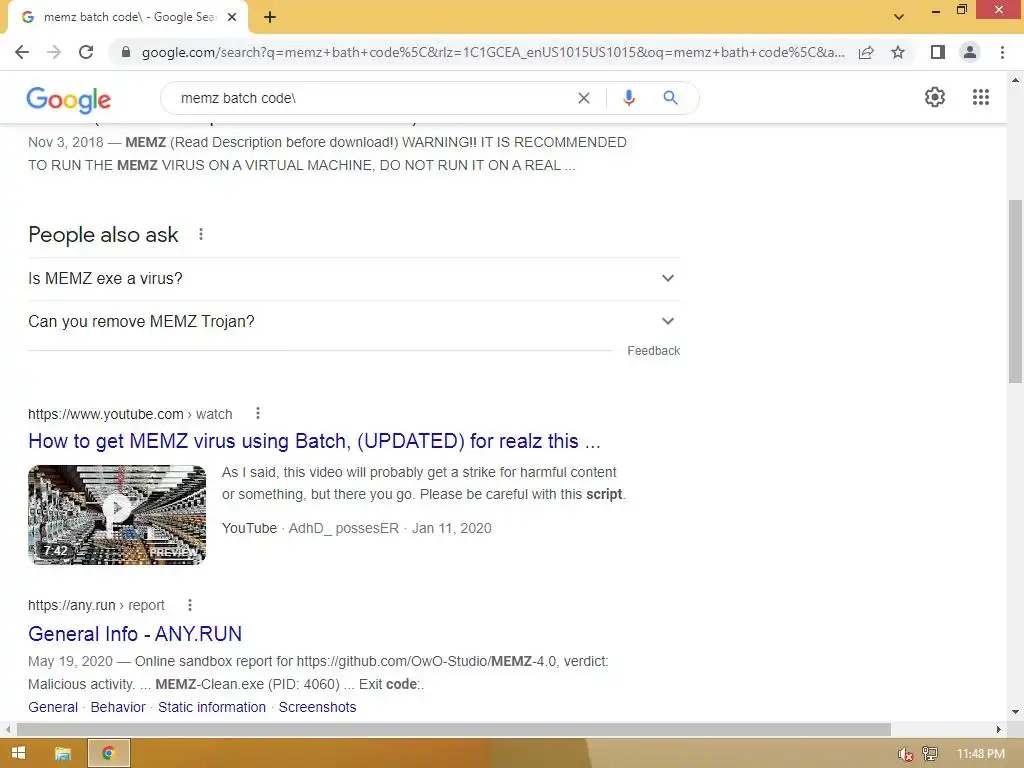Select the memz batch code Google Search tab
The width and height of the screenshot is (1024, 768).
click(x=128, y=18)
